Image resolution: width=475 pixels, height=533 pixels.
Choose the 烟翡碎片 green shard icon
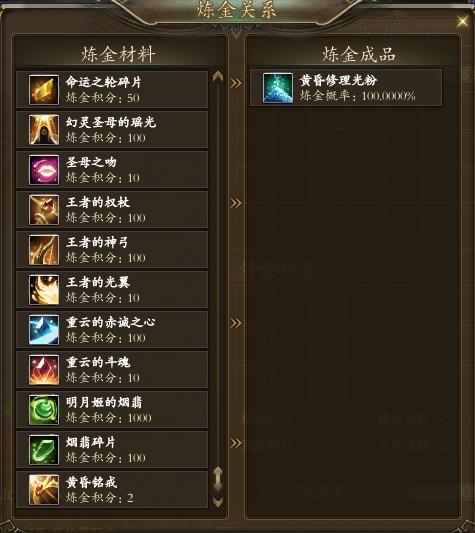pos(44,450)
